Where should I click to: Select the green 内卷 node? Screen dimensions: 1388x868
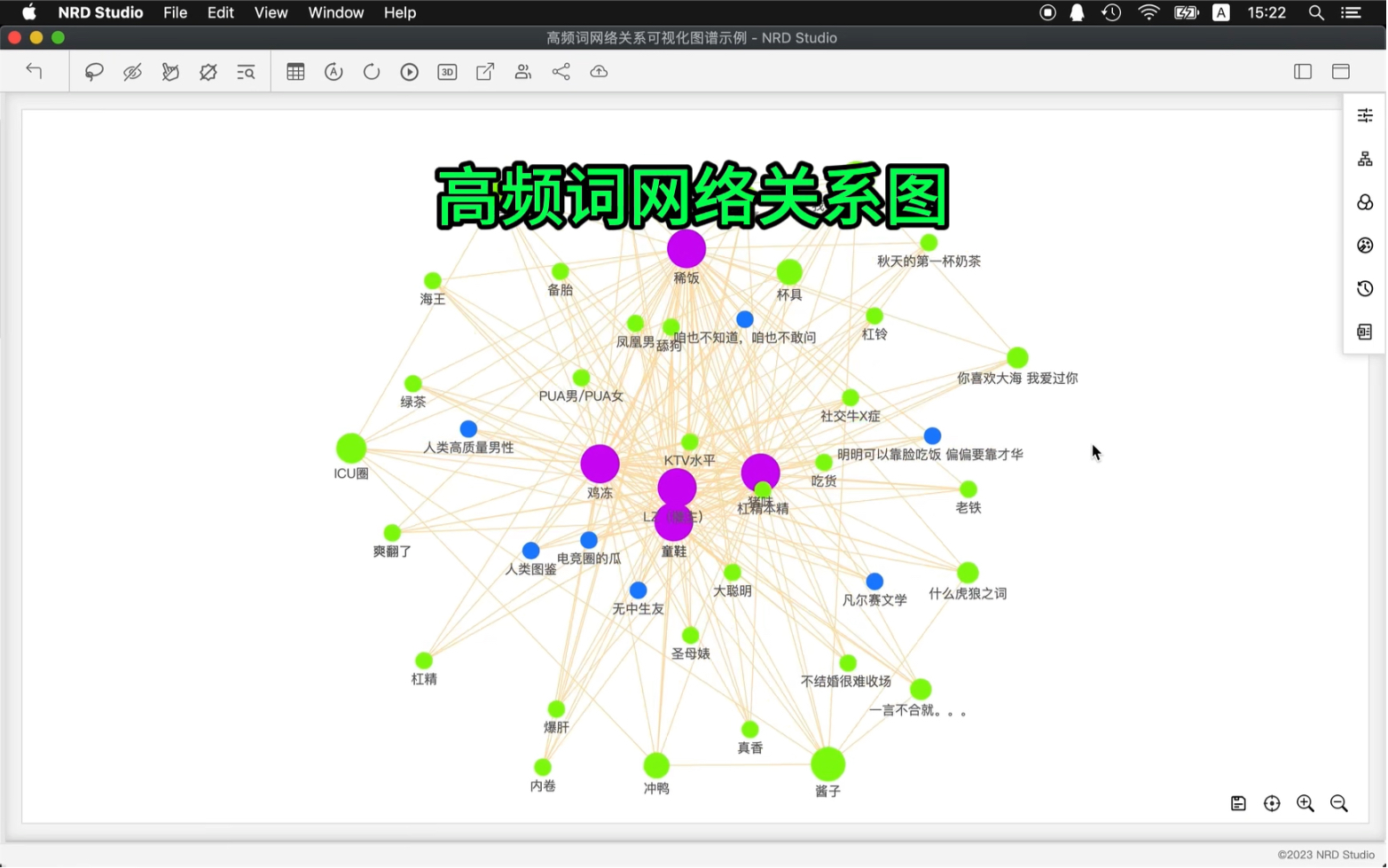coord(543,768)
